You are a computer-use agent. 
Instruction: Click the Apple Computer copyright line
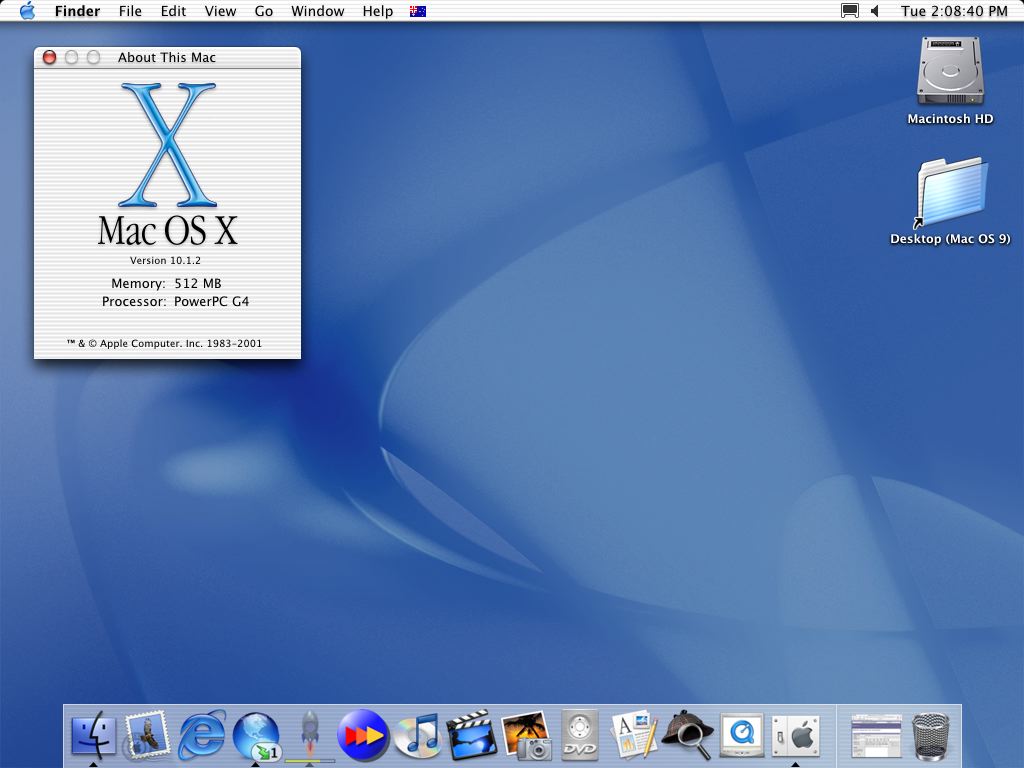[164, 344]
